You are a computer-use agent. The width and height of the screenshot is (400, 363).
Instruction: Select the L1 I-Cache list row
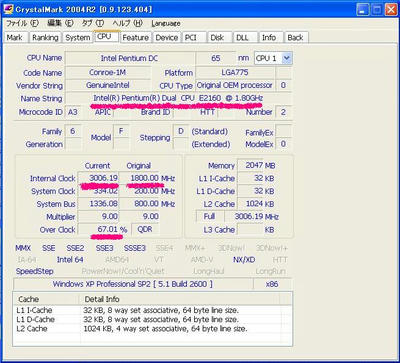[x=152, y=310]
